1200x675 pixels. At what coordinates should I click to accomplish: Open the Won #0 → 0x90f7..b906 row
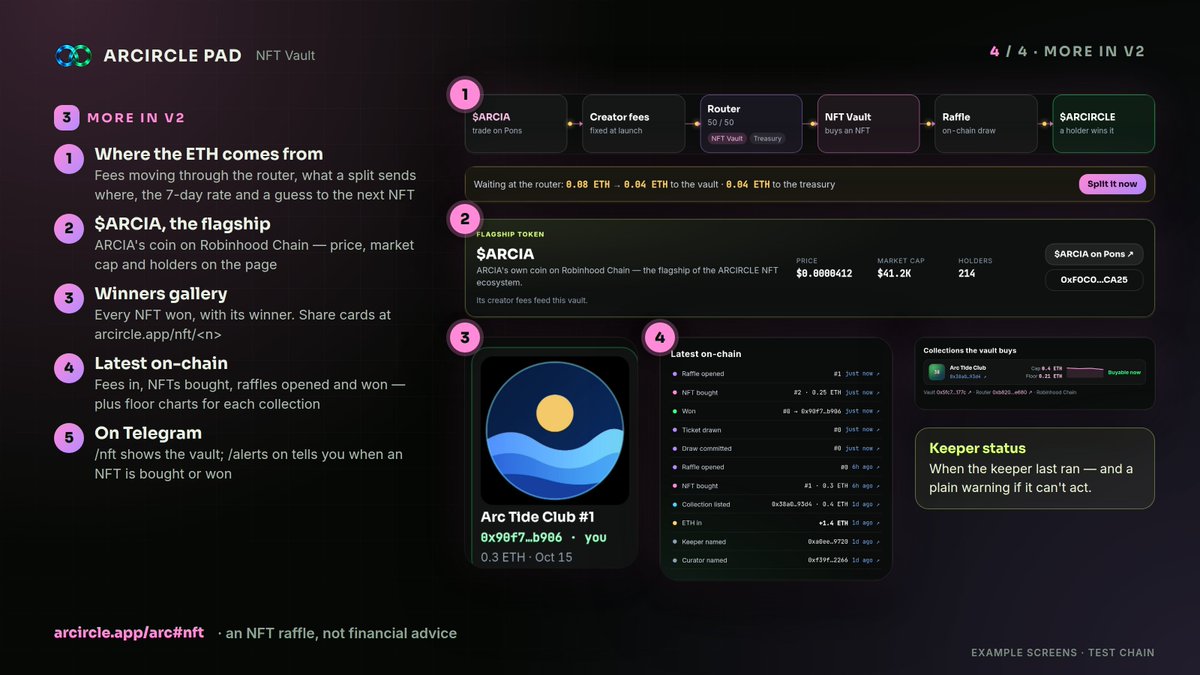776,411
